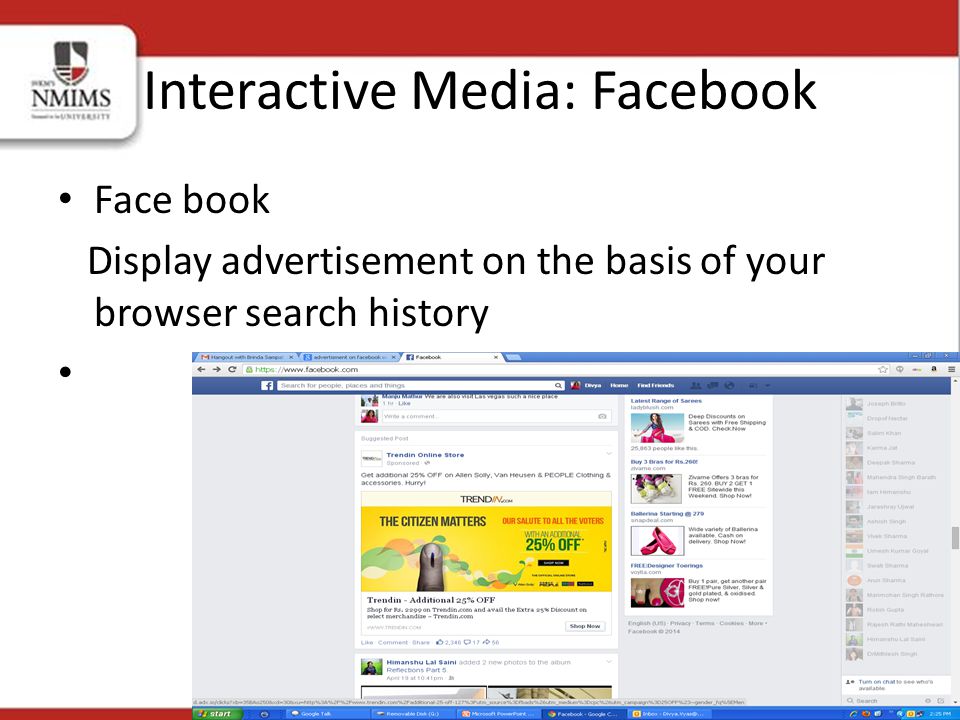960x720 pixels.
Task: Click the like count thumbs-up icon
Action: (x=440, y=642)
